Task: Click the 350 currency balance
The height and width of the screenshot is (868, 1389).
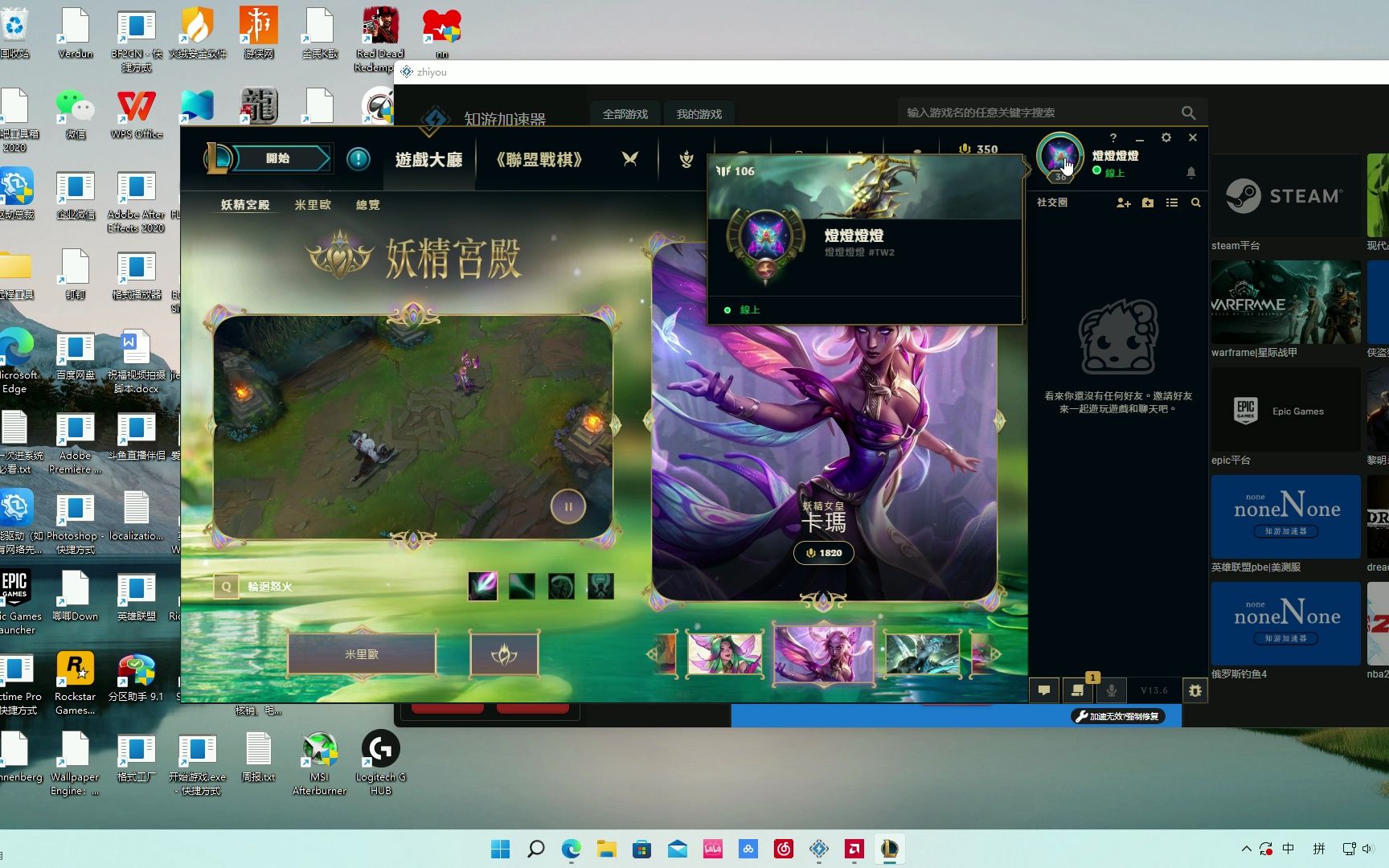Action: [979, 149]
